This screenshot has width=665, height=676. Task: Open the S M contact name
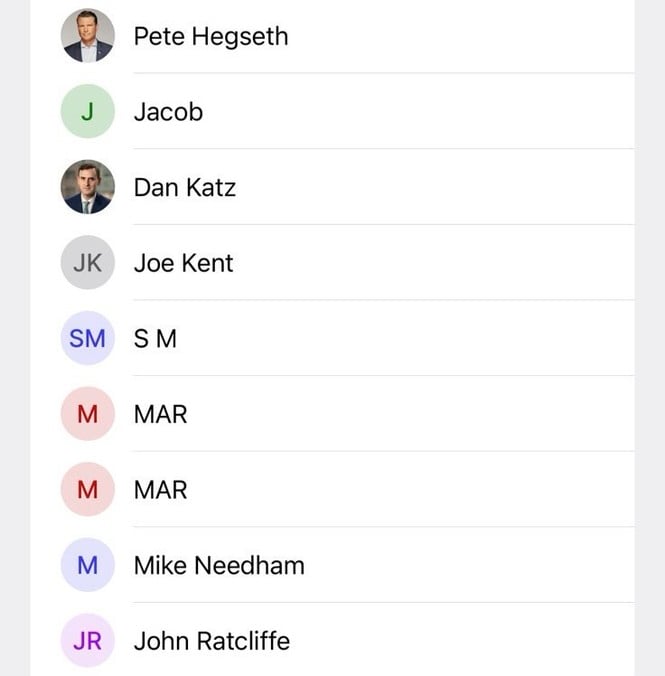coord(155,339)
